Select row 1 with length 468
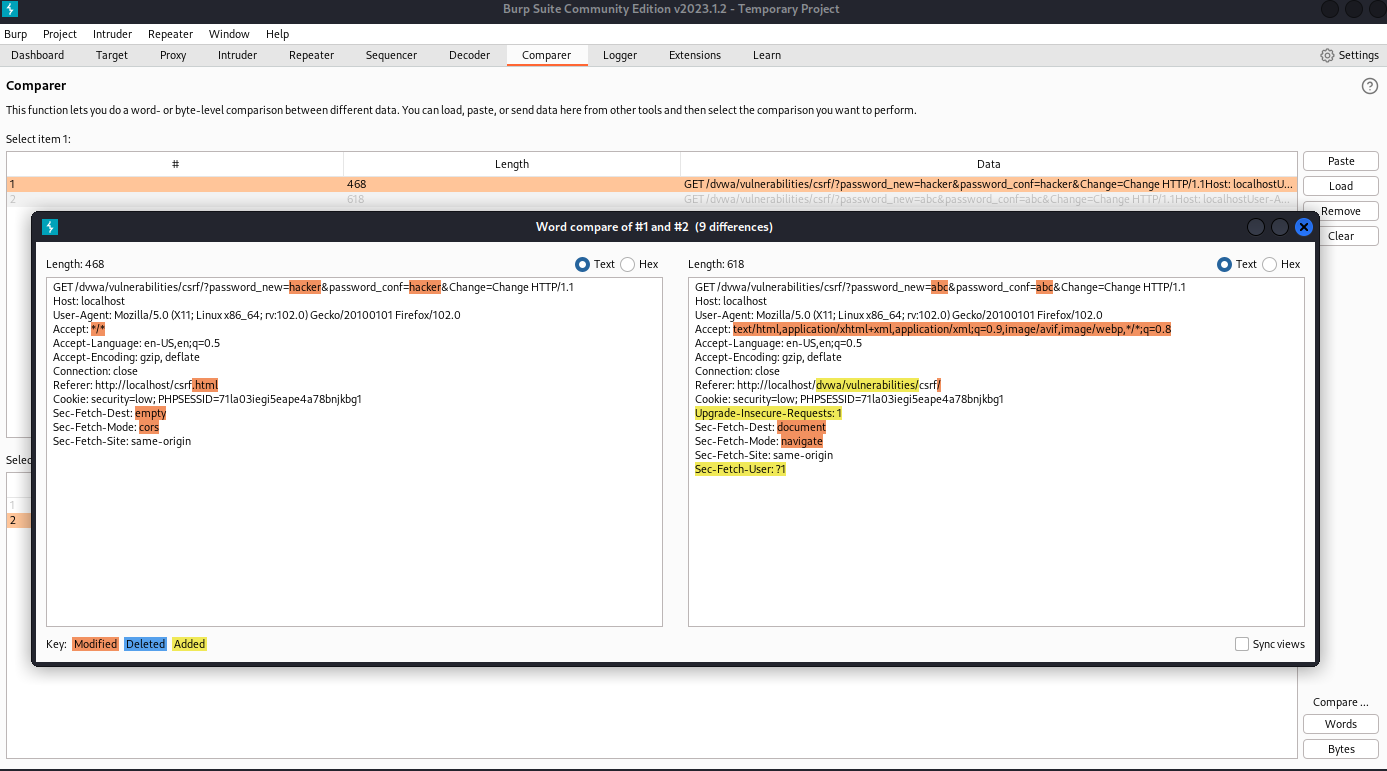 [651, 184]
